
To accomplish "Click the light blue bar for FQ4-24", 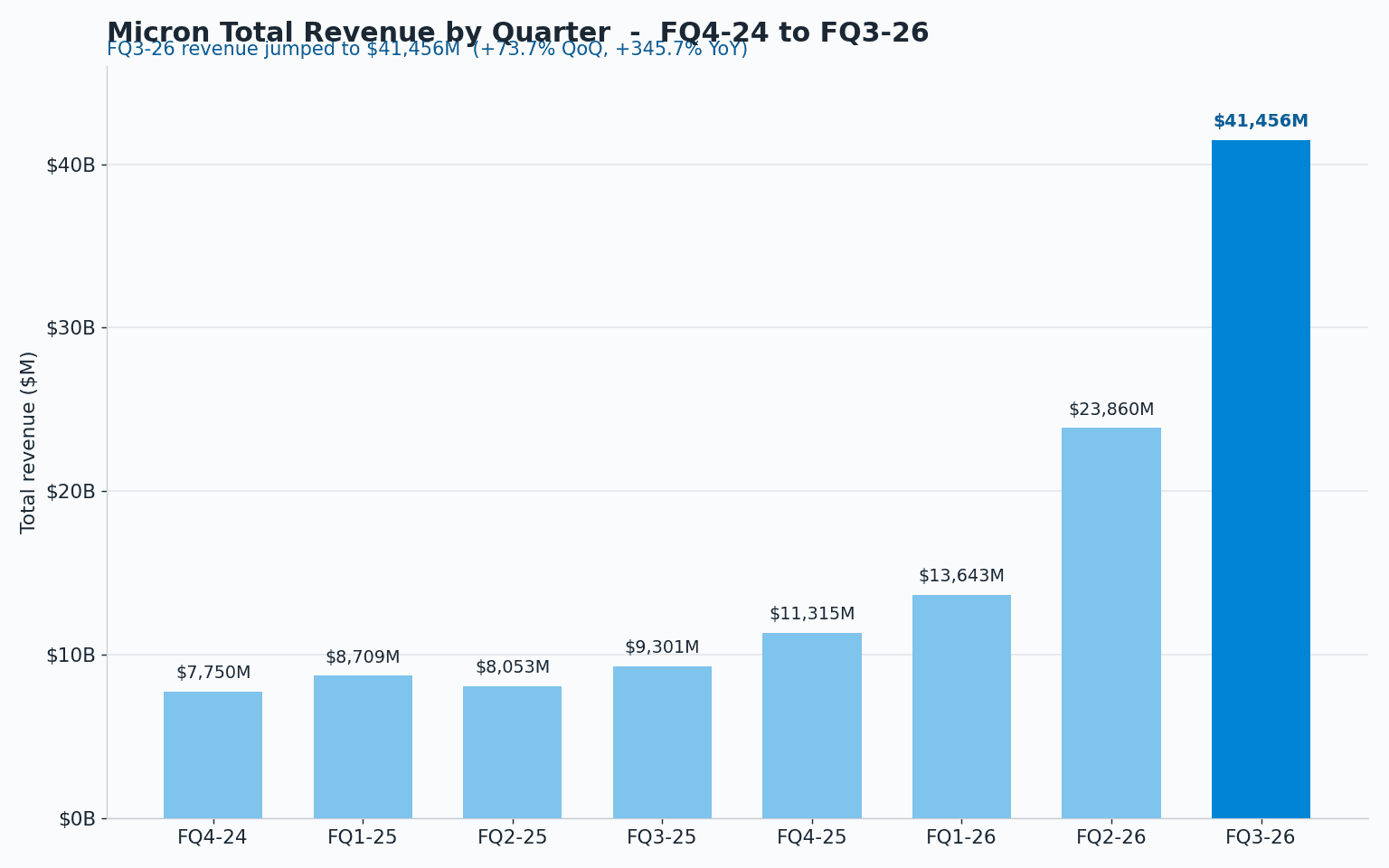I will tap(213, 755).
